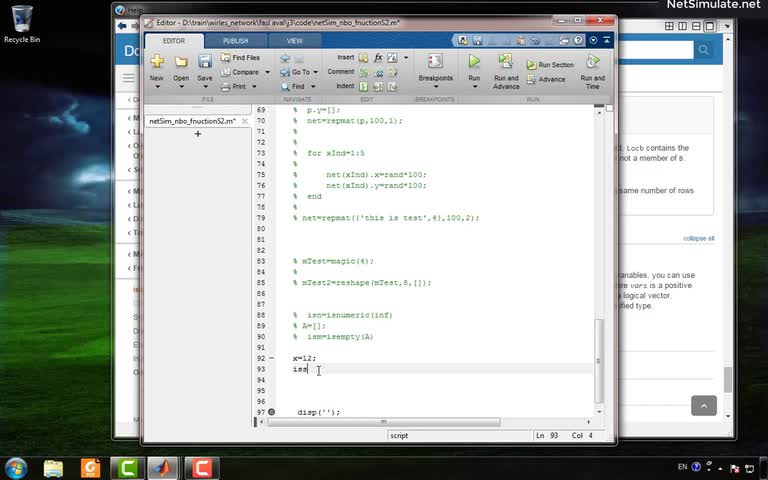Click the New file icon
The height and width of the screenshot is (480, 768).
click(x=157, y=61)
